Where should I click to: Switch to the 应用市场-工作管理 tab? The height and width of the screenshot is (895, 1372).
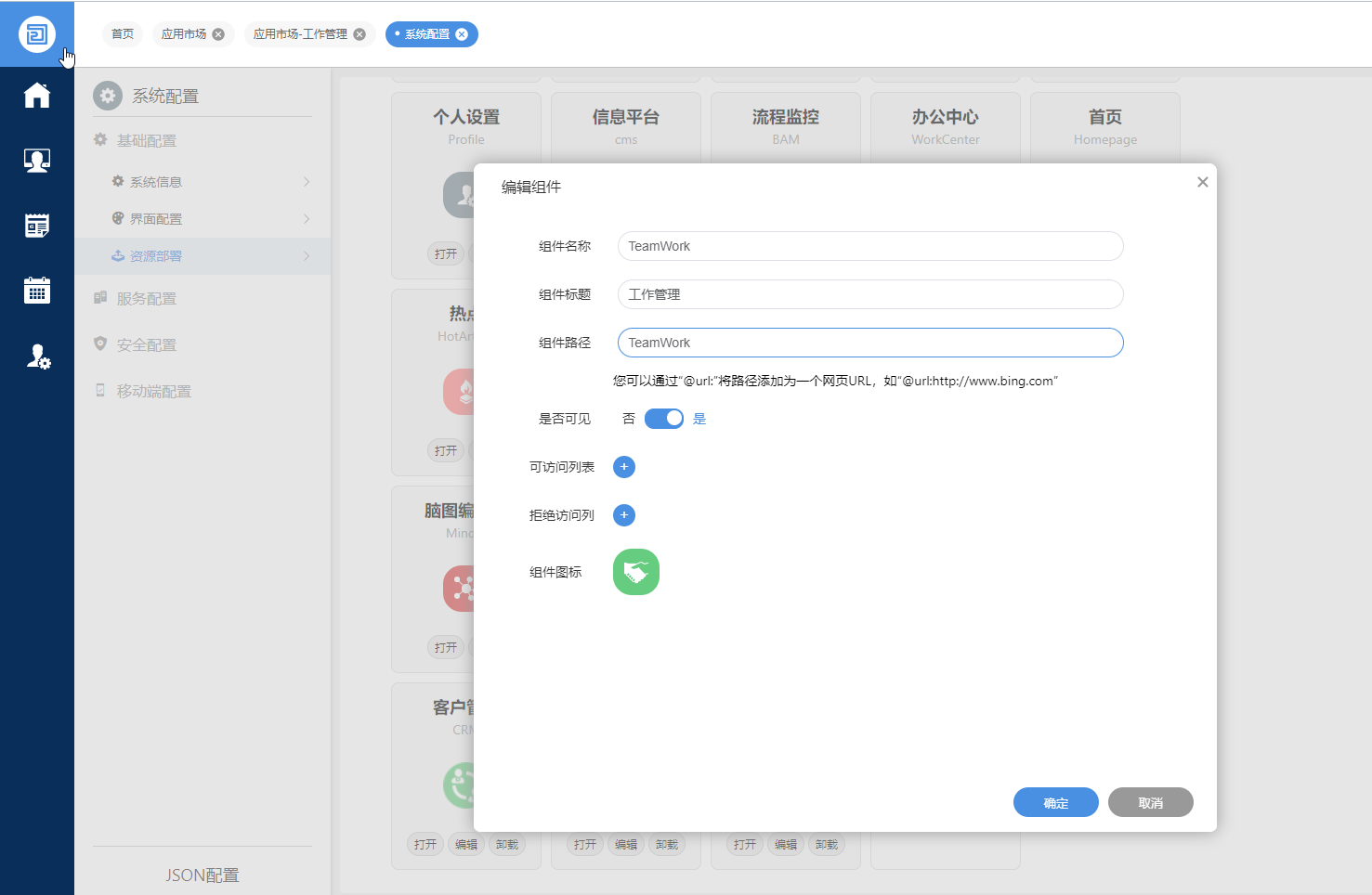(x=300, y=34)
